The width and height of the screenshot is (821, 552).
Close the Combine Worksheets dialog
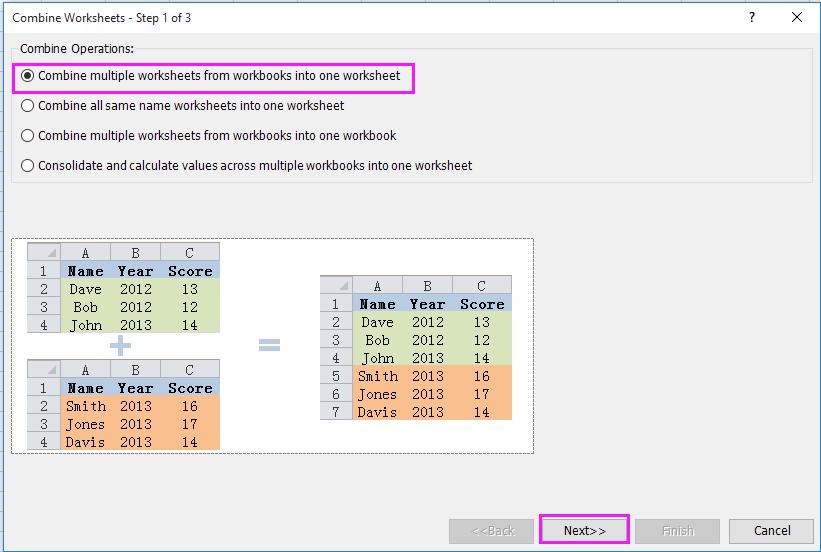click(x=797, y=17)
